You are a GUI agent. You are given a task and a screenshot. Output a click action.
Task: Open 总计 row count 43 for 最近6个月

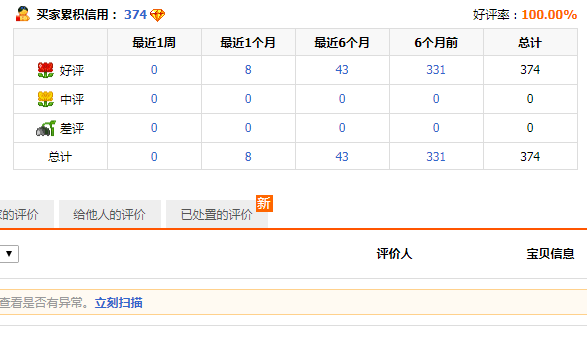(x=342, y=156)
